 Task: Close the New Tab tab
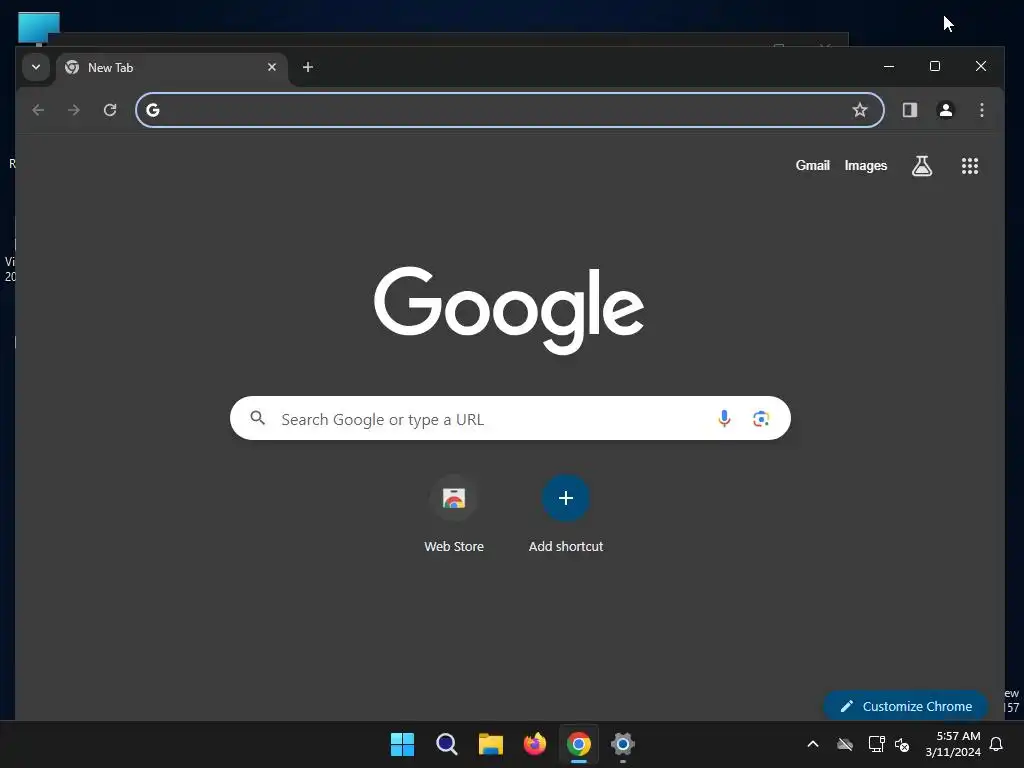click(x=272, y=67)
